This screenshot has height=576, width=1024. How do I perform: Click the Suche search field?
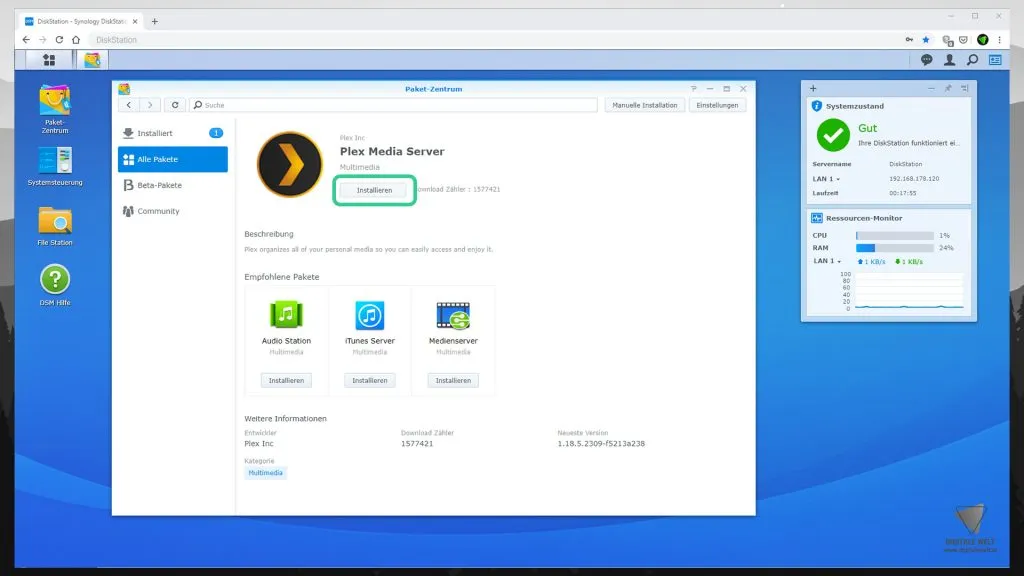[393, 105]
